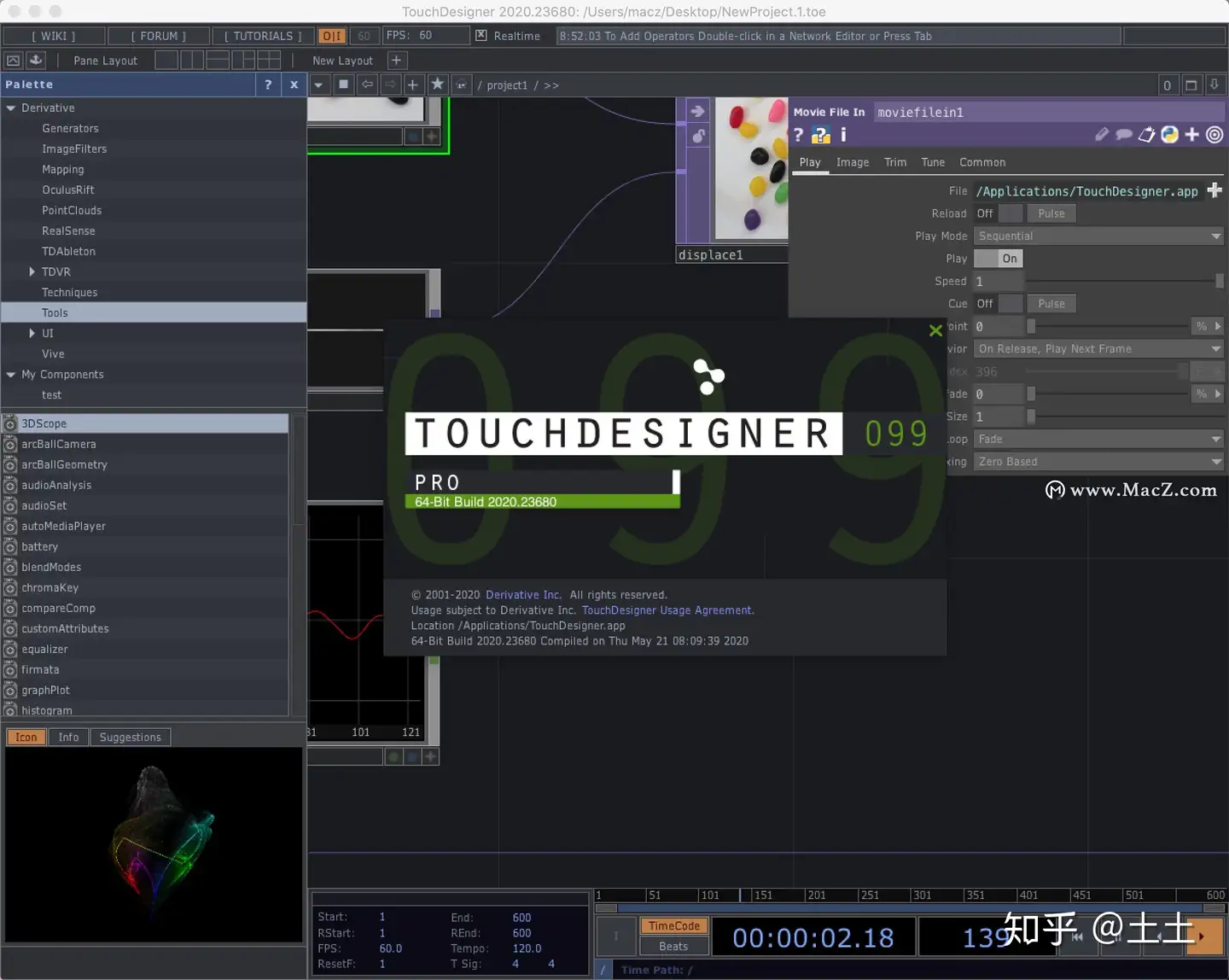Open the Play Mode Sequential dropdown
1229x980 pixels.
coord(1099,236)
